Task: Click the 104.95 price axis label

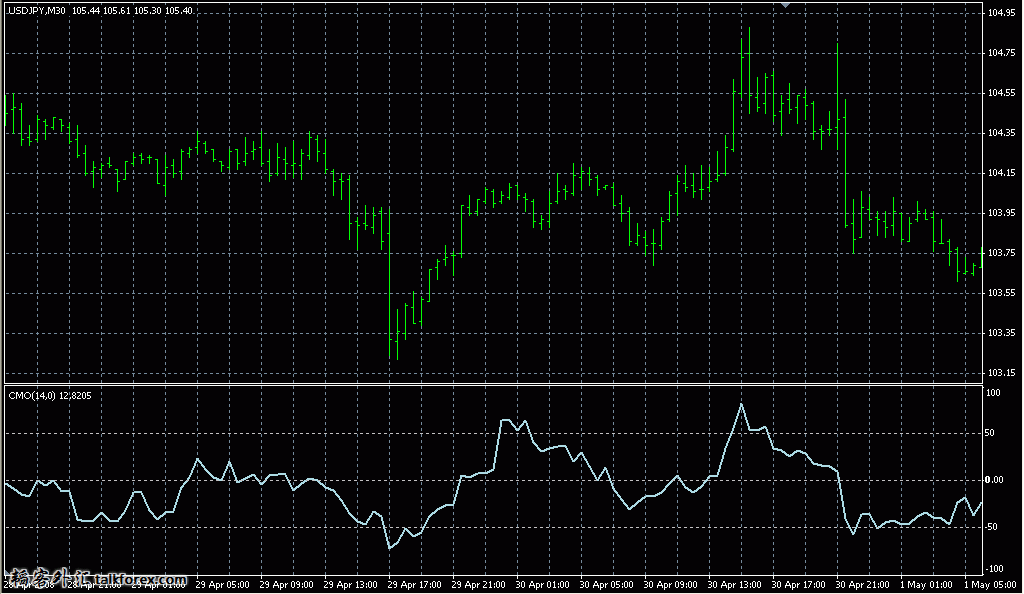Action: point(1001,13)
